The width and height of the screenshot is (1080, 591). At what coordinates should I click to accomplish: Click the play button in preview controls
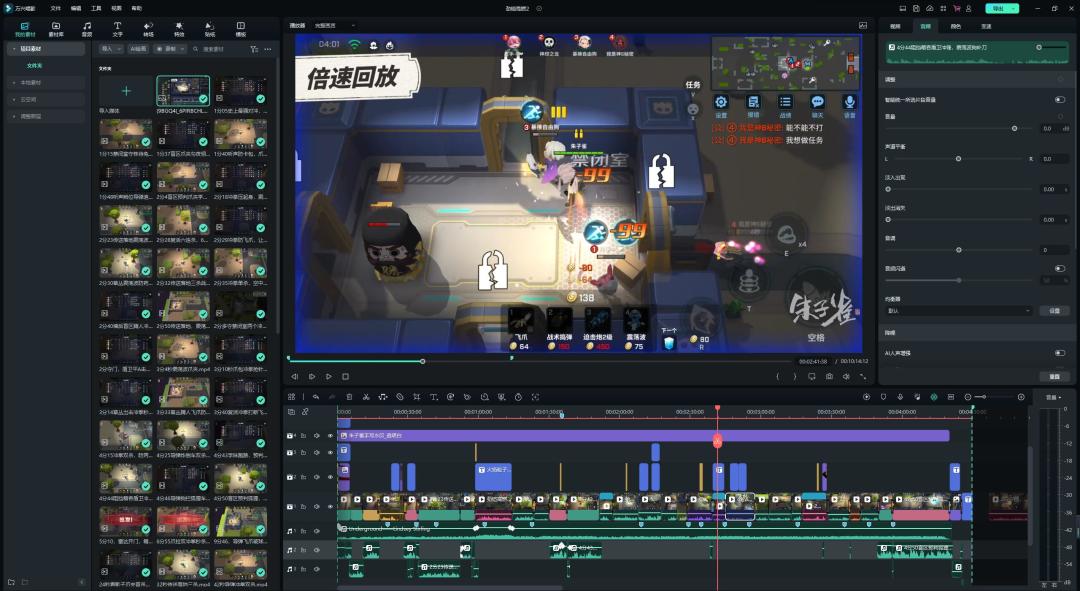pos(329,377)
